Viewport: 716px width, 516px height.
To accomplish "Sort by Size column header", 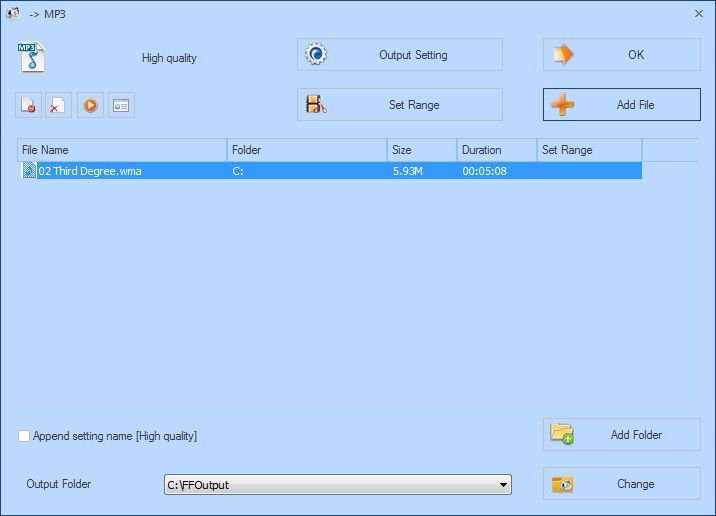I will [x=422, y=150].
